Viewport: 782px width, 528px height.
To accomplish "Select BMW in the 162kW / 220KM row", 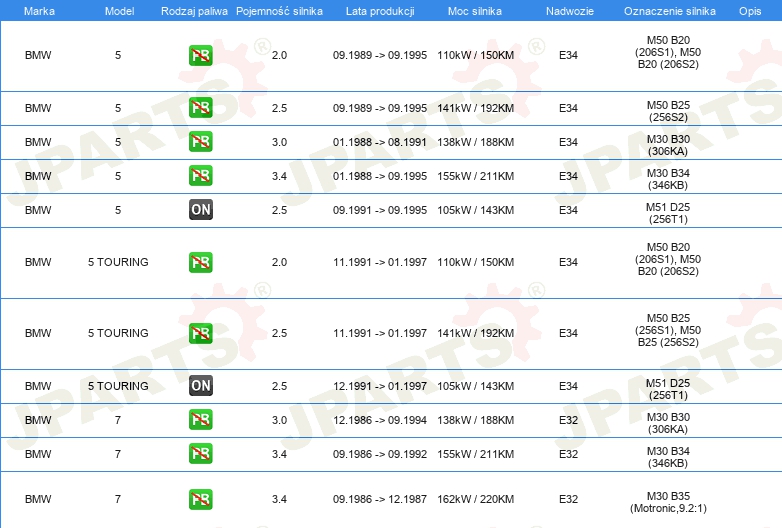I will click(x=38, y=499).
